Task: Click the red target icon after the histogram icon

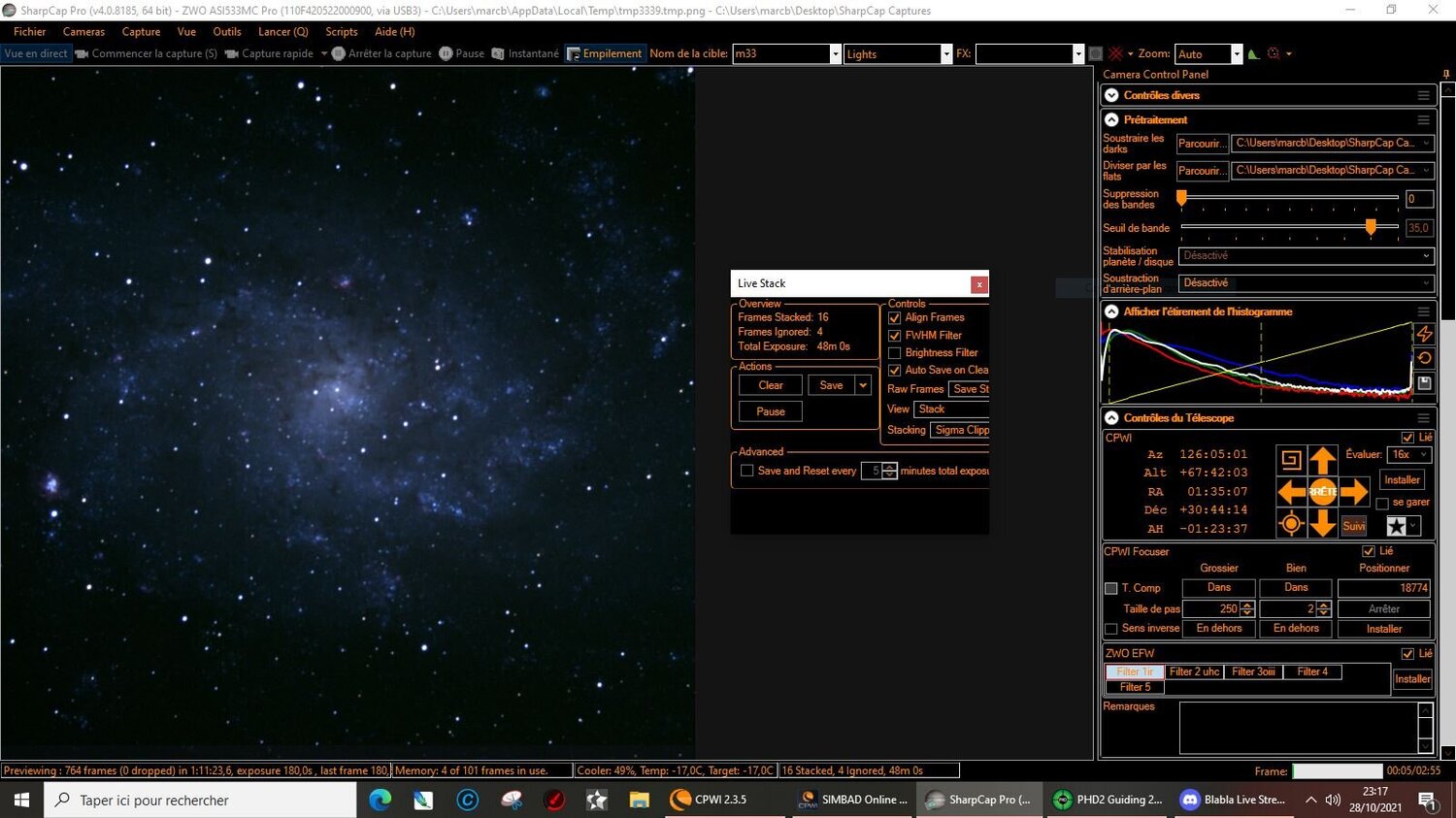Action: (1274, 53)
